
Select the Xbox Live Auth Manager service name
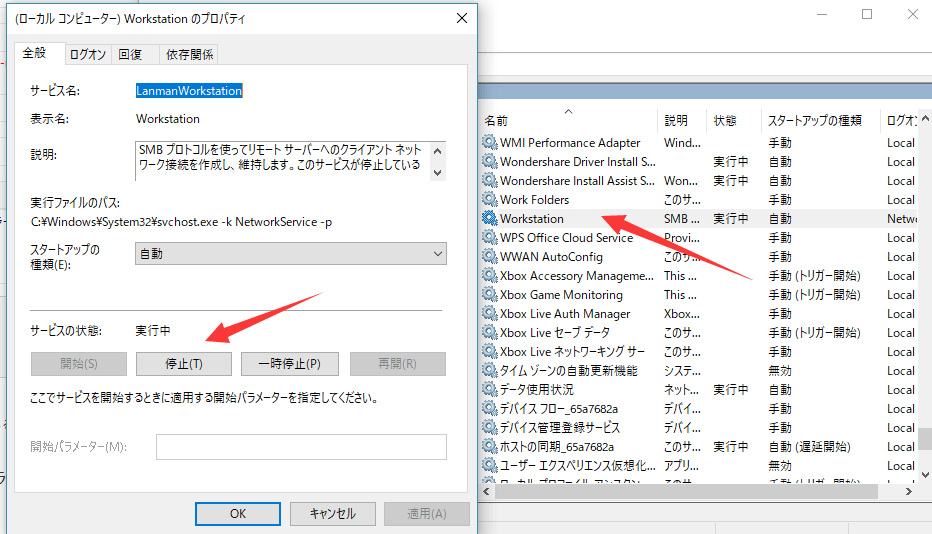pyautogui.click(x=565, y=313)
